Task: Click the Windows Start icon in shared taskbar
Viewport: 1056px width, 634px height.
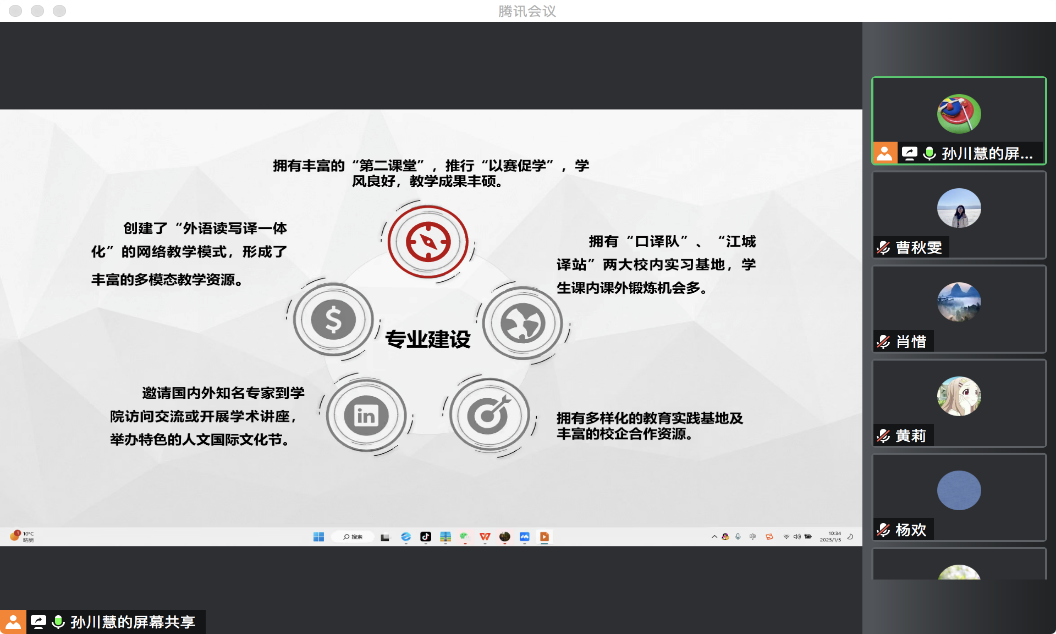Action: tap(318, 537)
